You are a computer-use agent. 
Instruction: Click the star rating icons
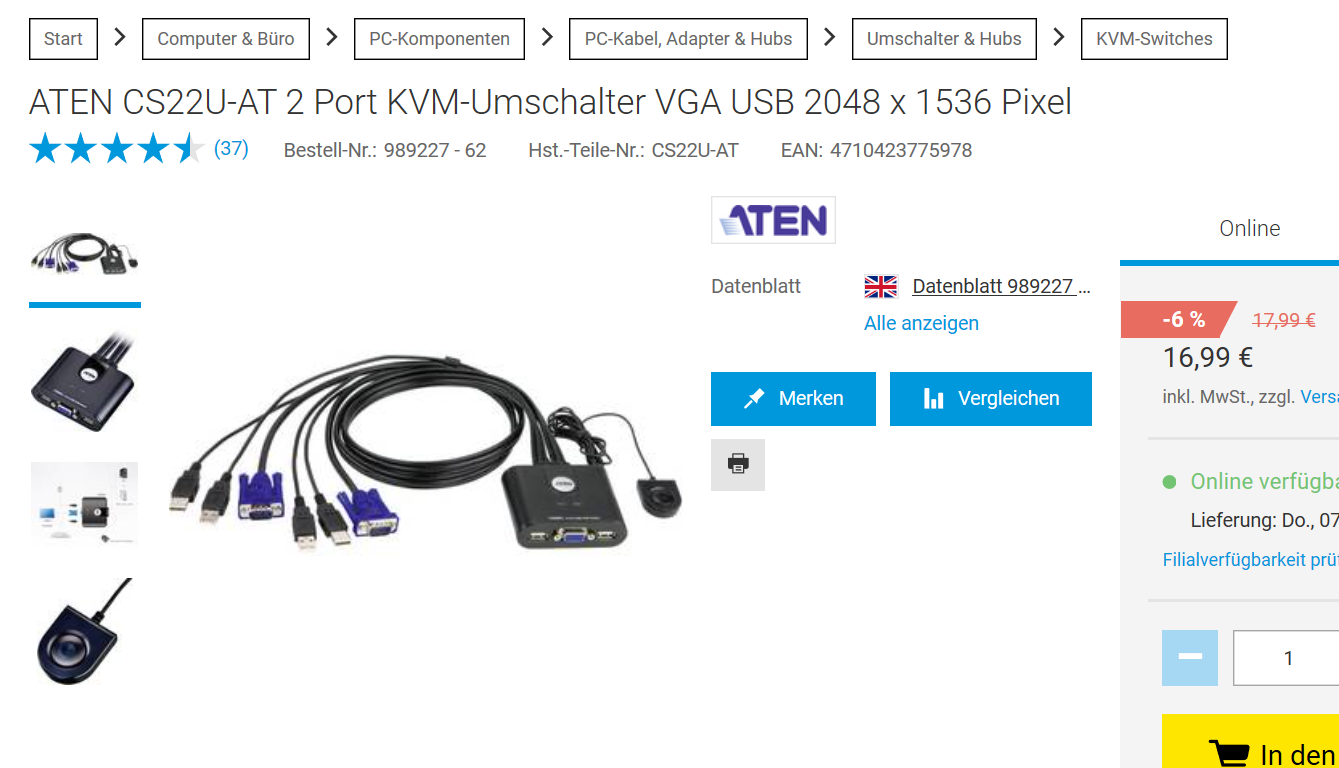[117, 150]
